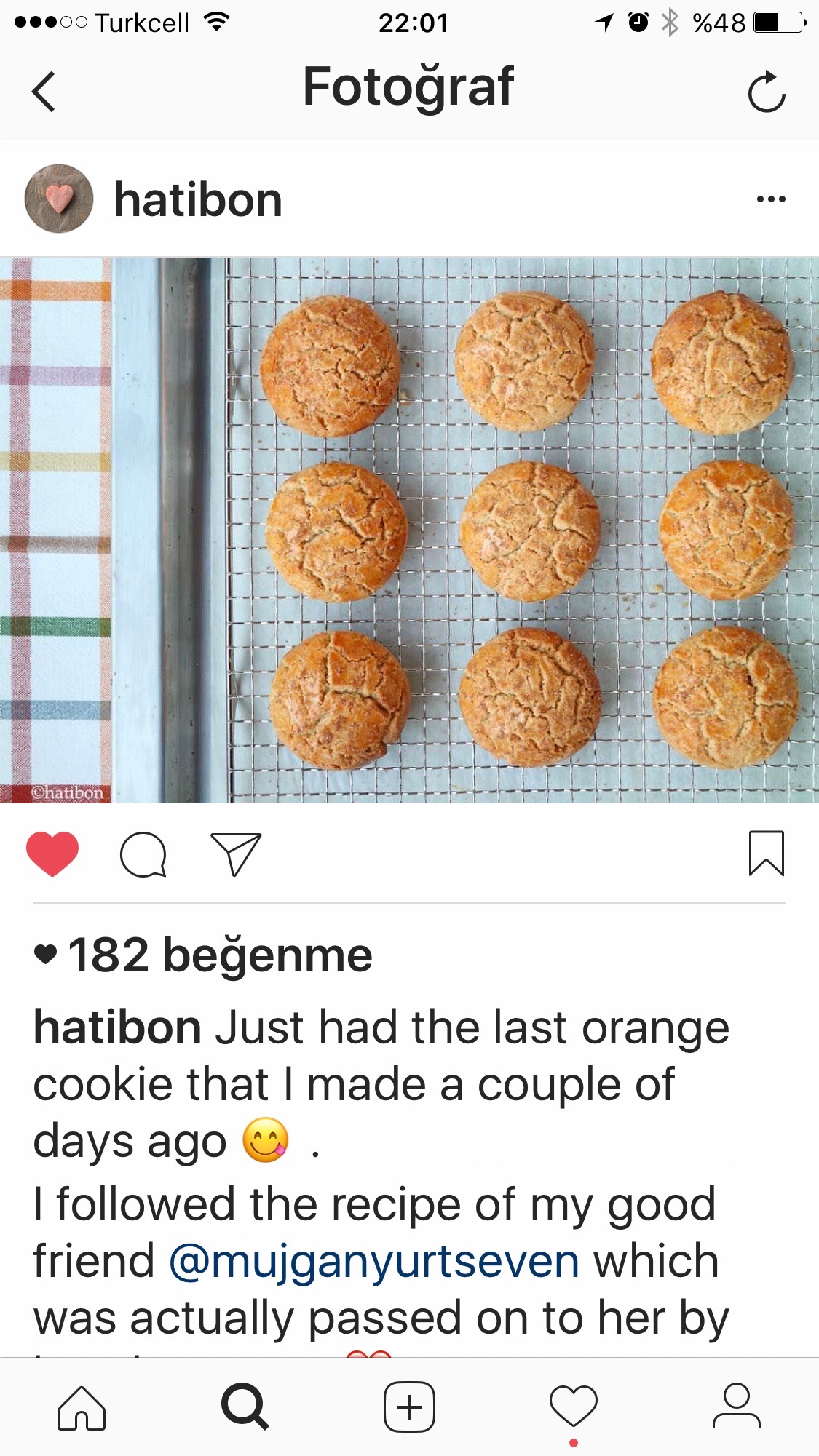
Task: Toggle the bookmark save icon
Action: [767, 854]
